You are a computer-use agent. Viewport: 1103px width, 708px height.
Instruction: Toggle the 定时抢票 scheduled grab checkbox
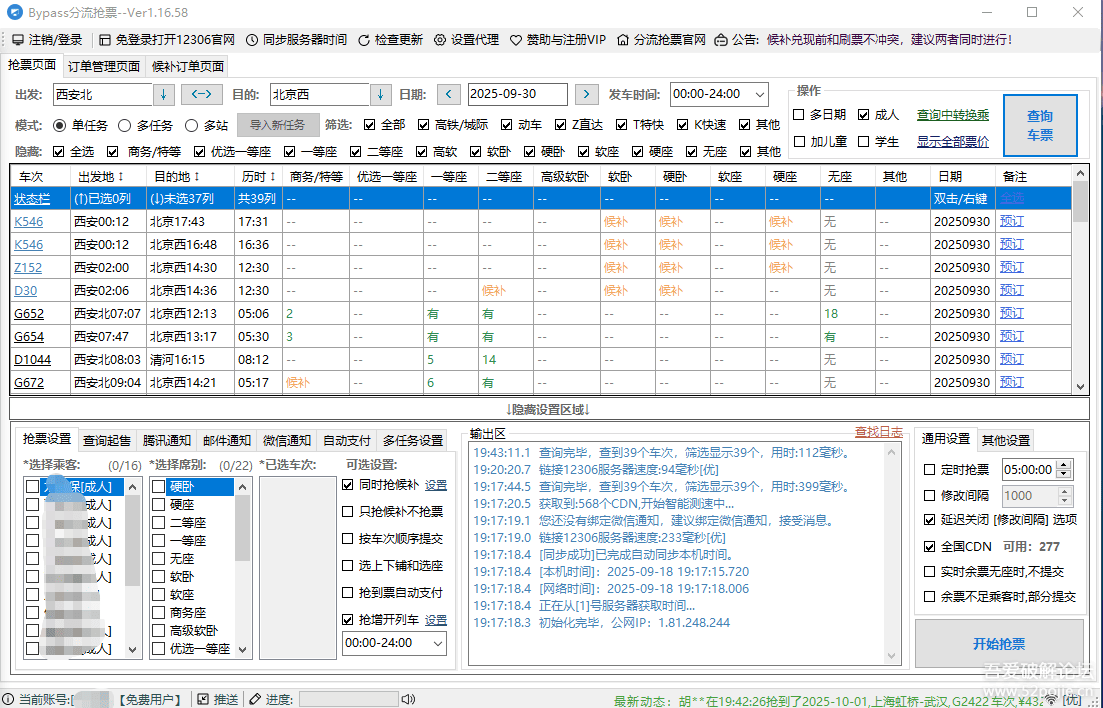click(930, 469)
